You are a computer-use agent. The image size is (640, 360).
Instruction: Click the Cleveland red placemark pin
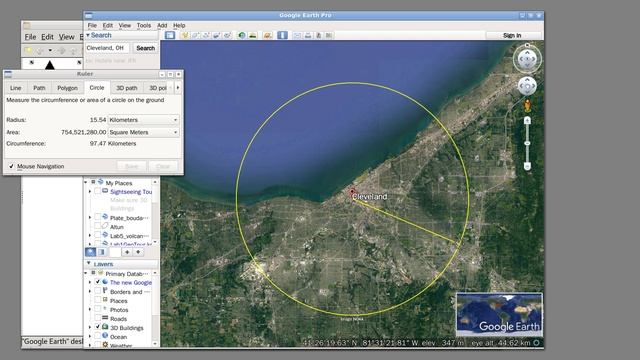pyautogui.click(x=352, y=192)
